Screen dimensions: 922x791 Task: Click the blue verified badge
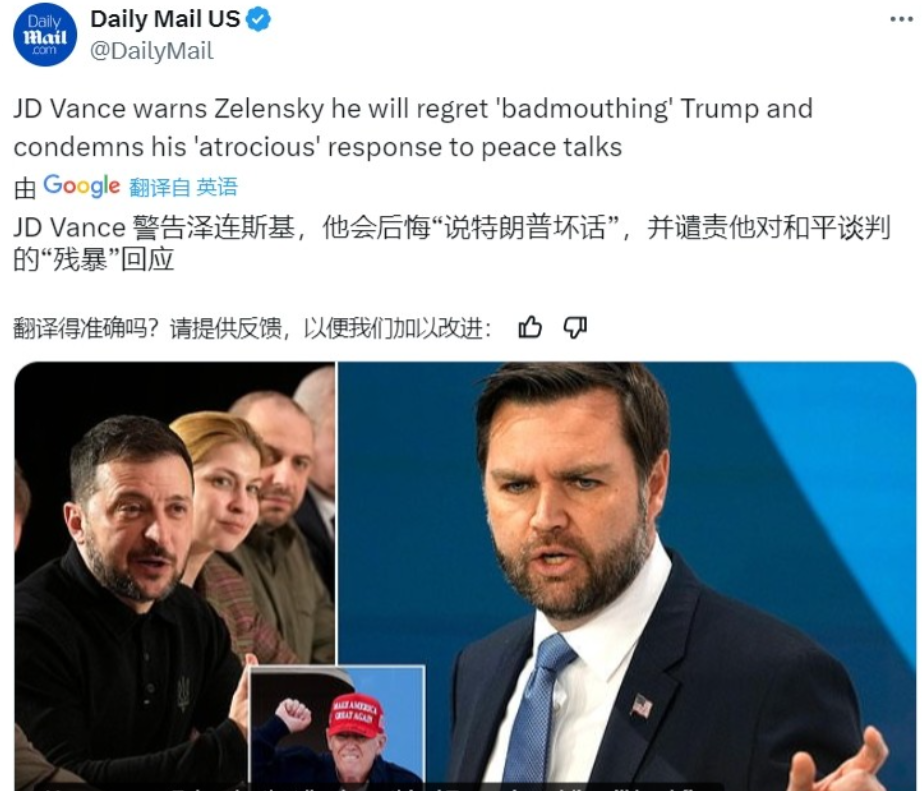(259, 19)
